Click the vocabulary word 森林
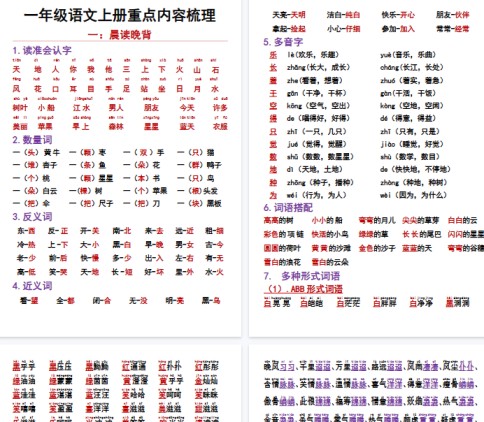Image resolution: width=484 pixels, height=422 pixels. 116,127
